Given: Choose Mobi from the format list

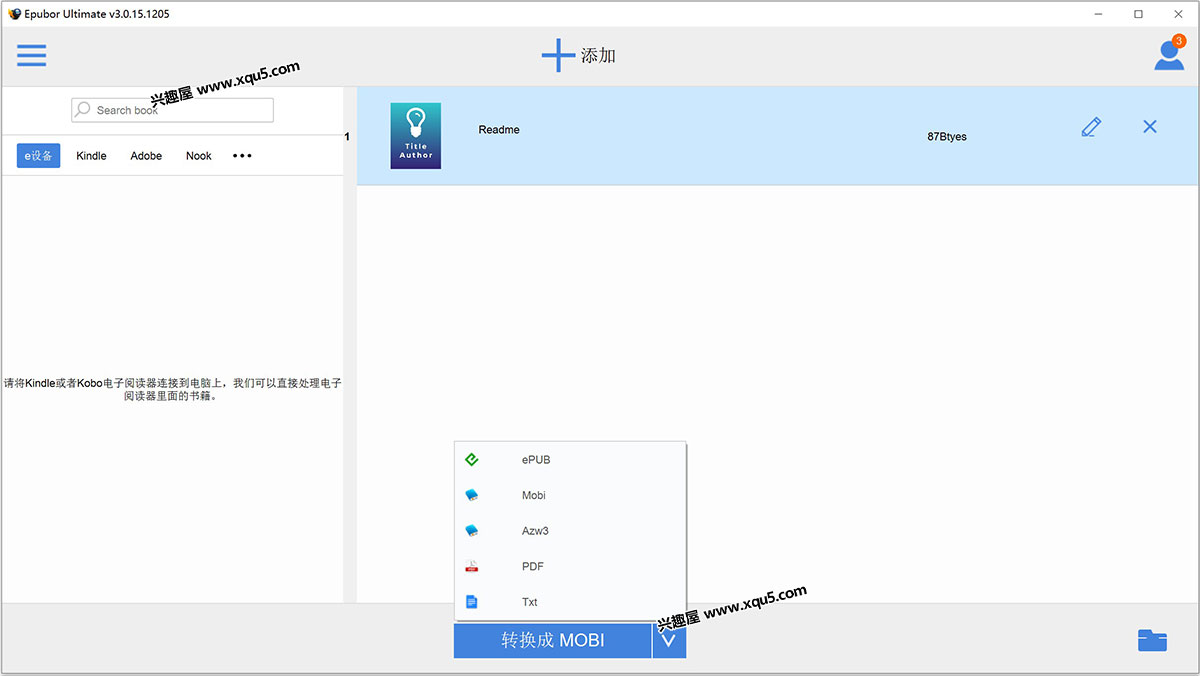Looking at the screenshot, I should (570, 495).
